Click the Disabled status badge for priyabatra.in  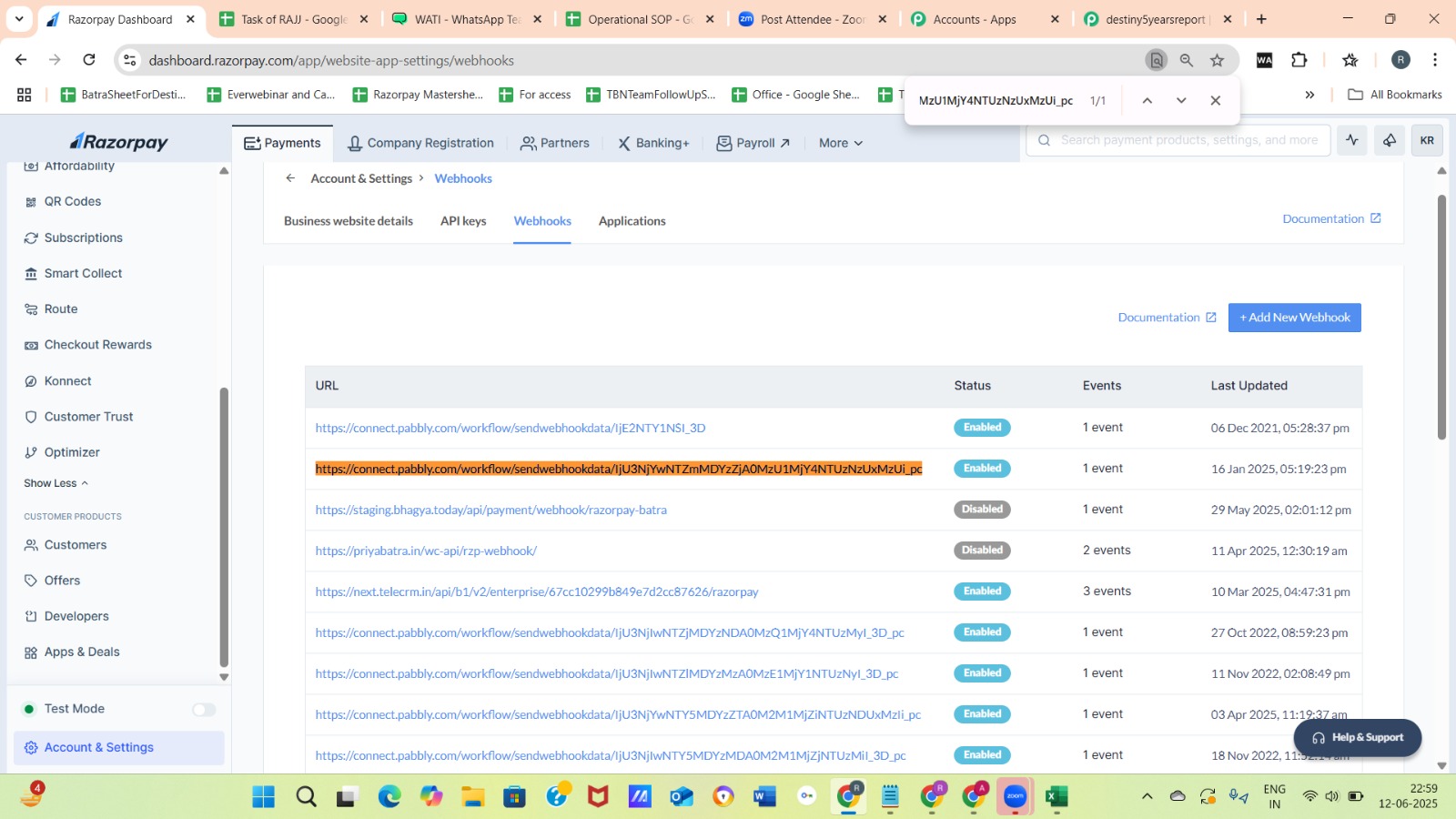(982, 551)
